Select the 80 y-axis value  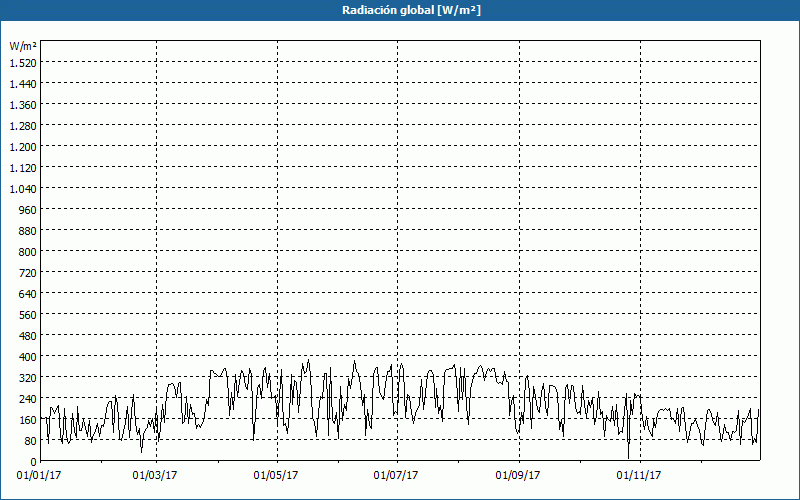pyautogui.click(x=30, y=441)
